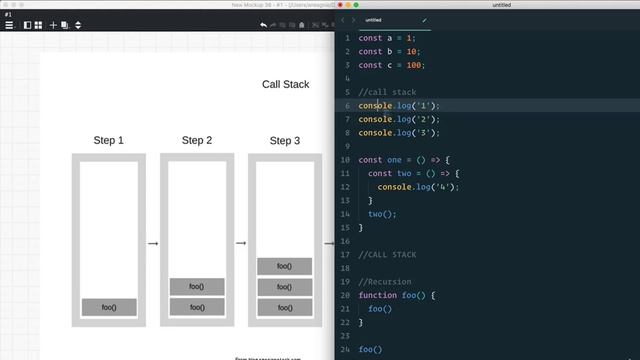Image resolution: width=640 pixels, height=360 pixels.
Task: Click the '//Recursion' comment on line 19
Action: (x=385, y=282)
